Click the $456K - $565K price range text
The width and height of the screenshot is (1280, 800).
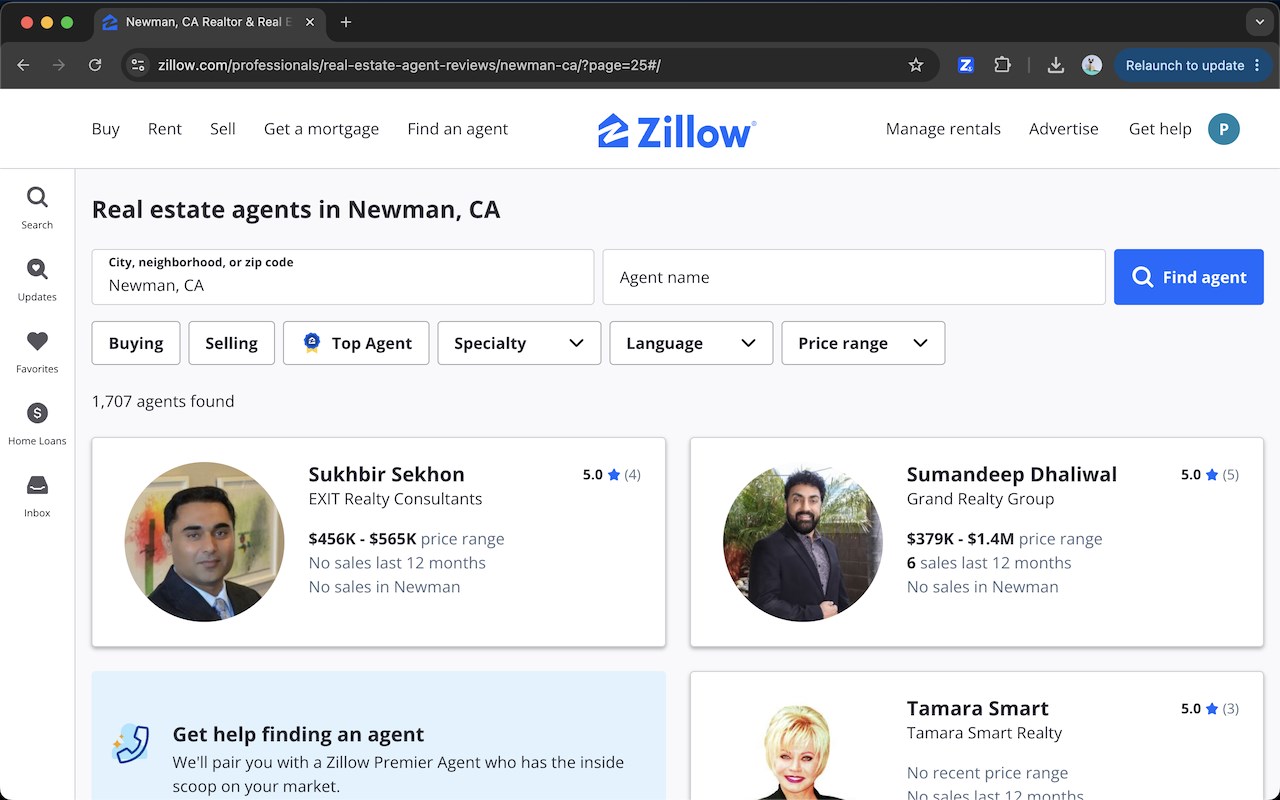coord(407,539)
